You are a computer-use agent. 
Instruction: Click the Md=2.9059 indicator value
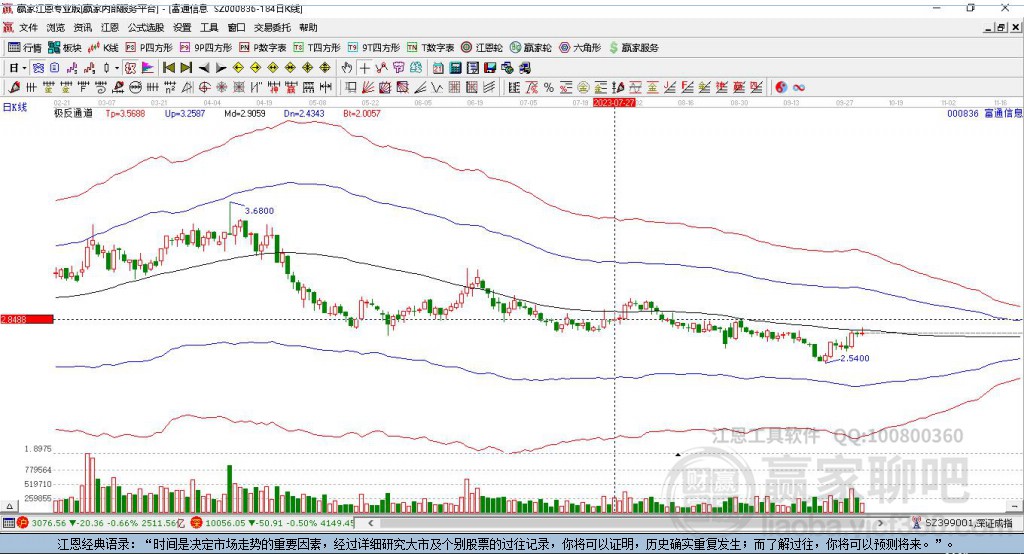(x=245, y=113)
